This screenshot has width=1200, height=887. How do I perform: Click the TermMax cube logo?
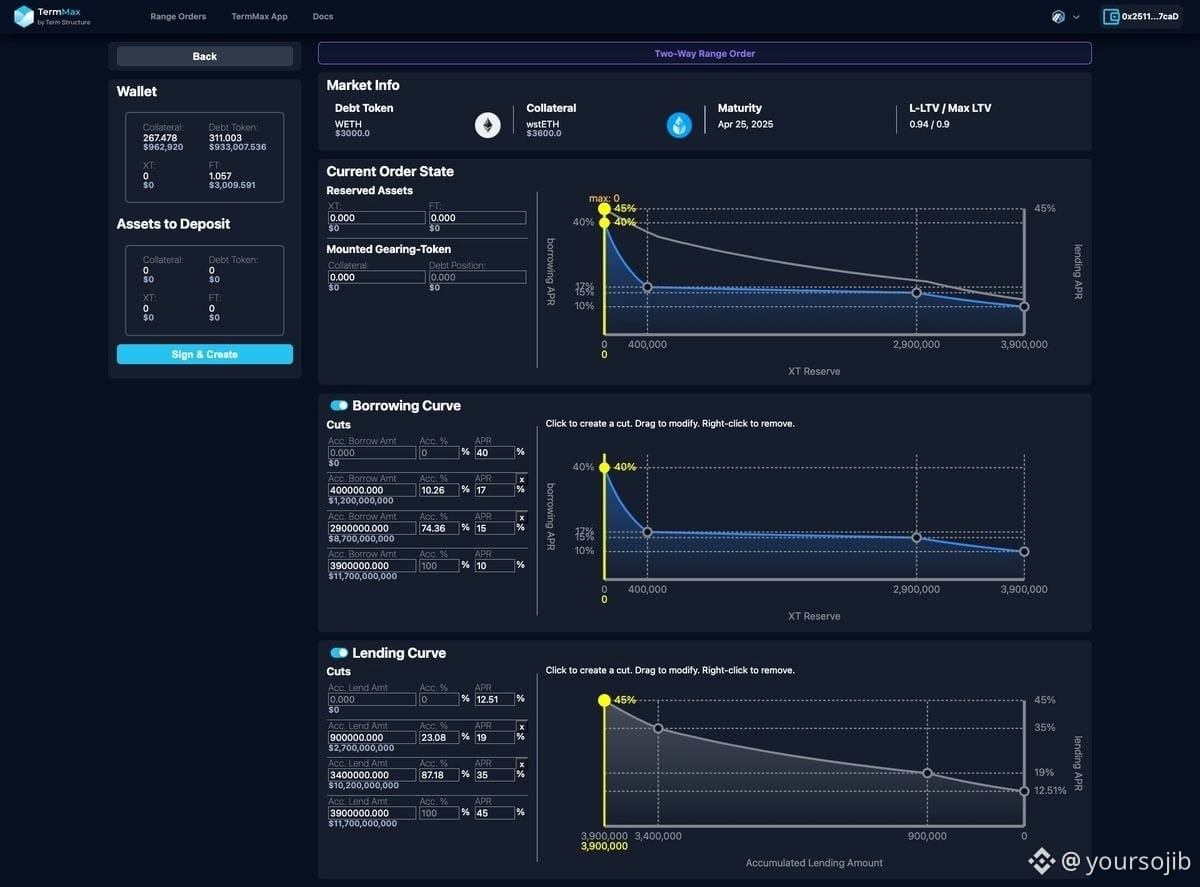[23, 16]
